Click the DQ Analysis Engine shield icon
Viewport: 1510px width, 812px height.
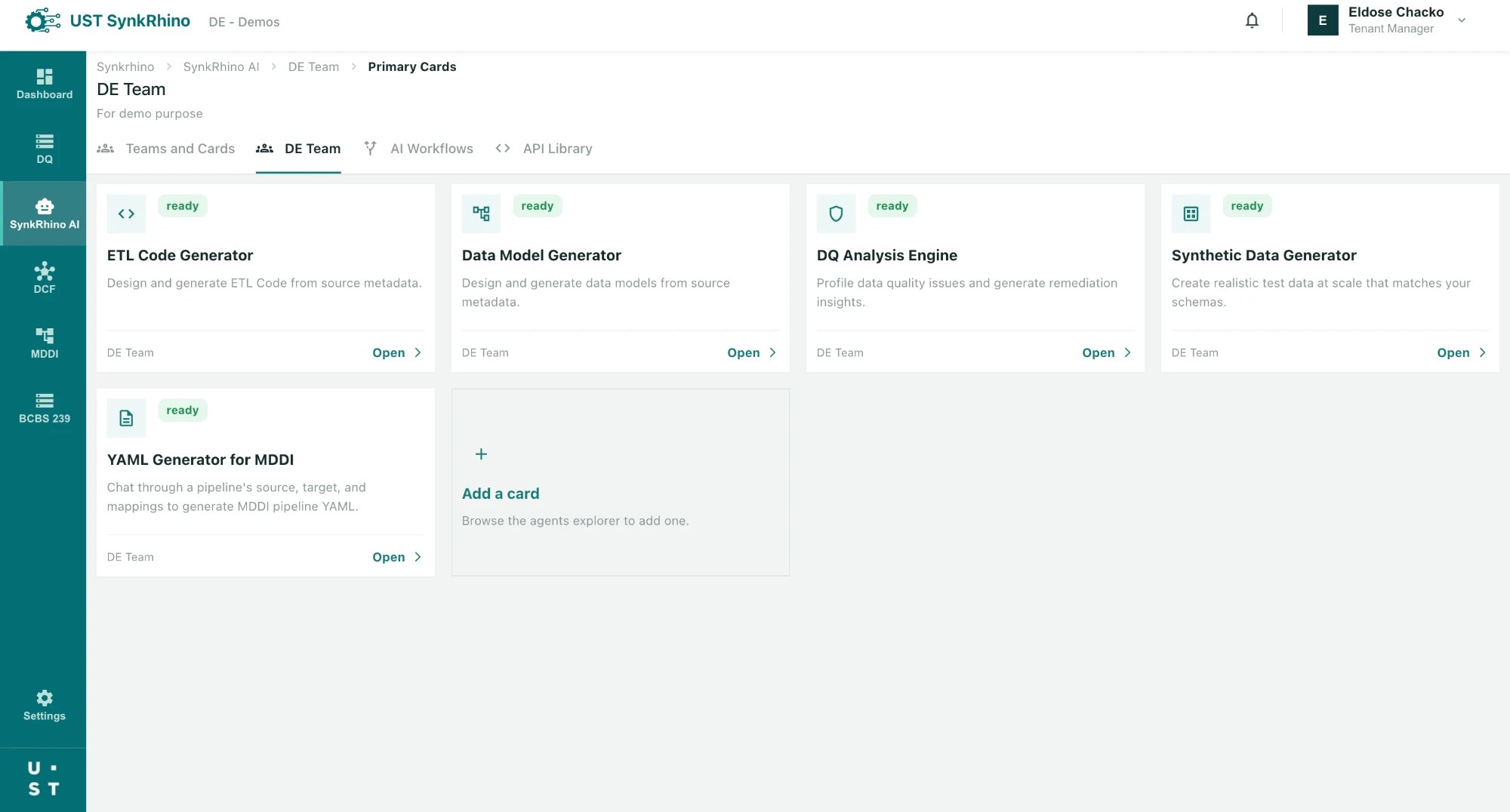(836, 214)
